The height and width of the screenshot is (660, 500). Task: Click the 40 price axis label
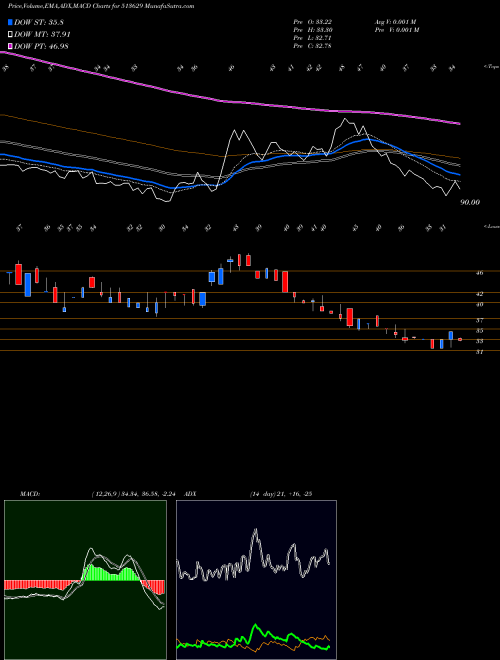pyautogui.click(x=479, y=304)
